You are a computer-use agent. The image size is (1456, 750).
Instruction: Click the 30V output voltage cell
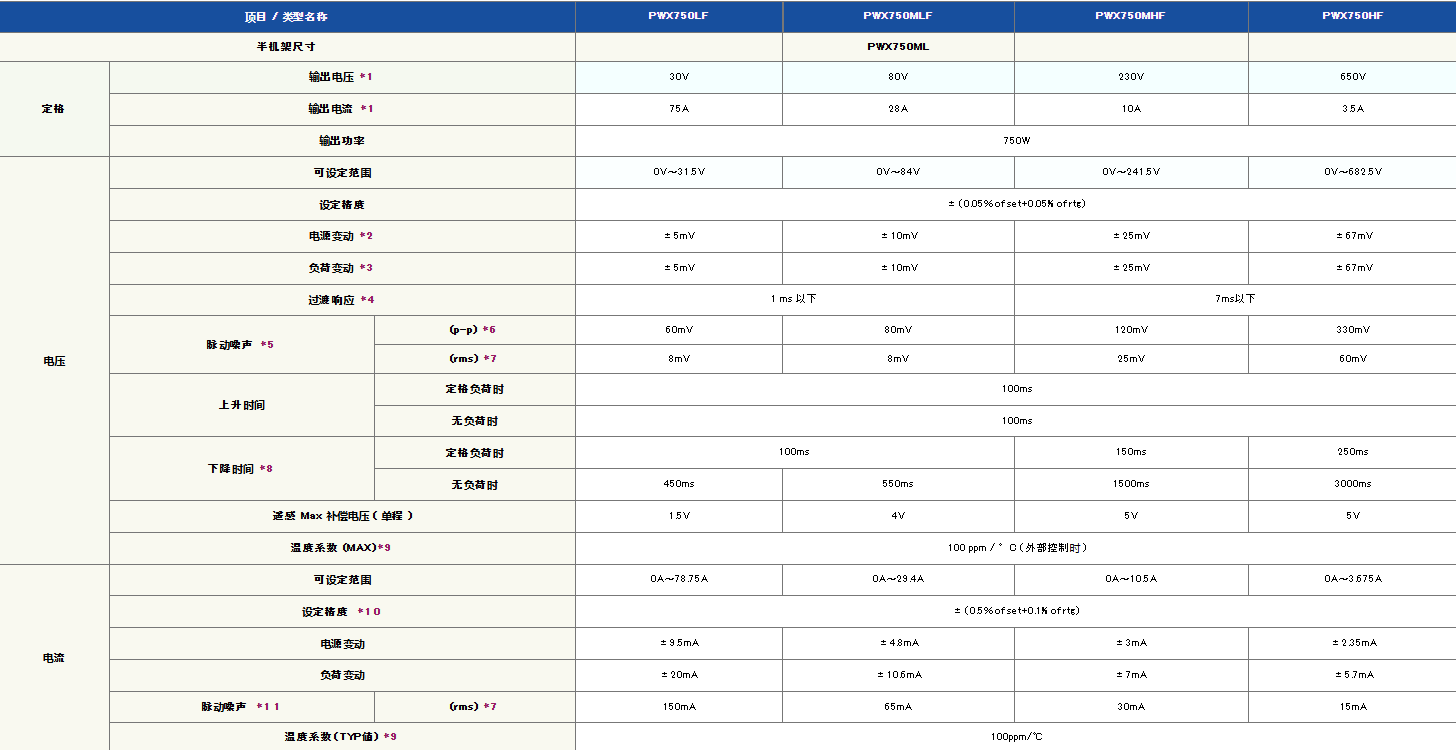click(x=678, y=77)
